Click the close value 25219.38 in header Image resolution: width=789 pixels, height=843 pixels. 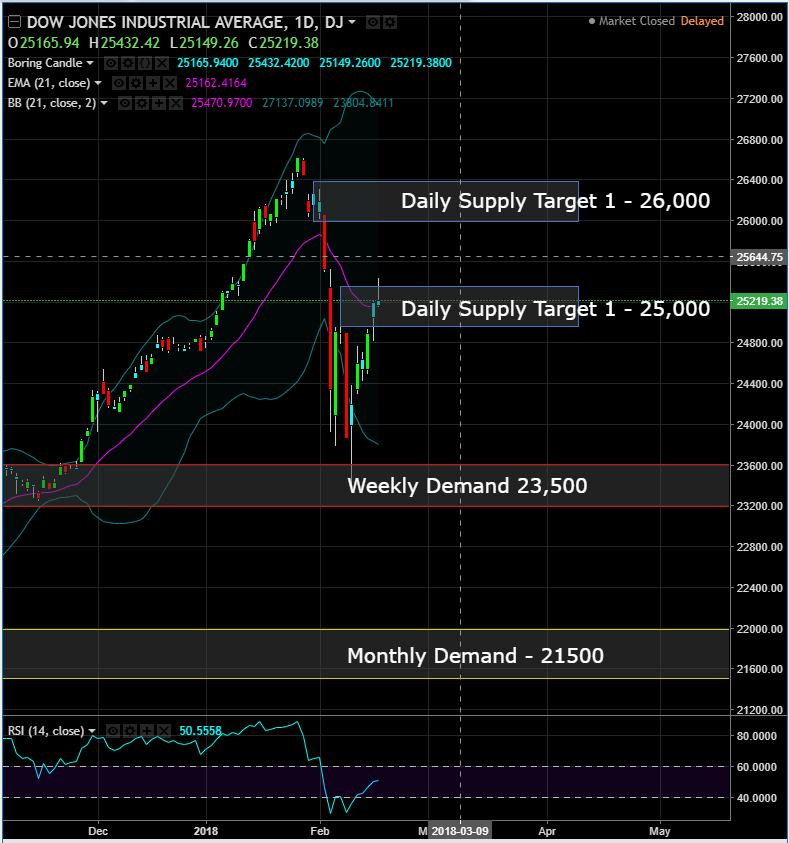289,43
